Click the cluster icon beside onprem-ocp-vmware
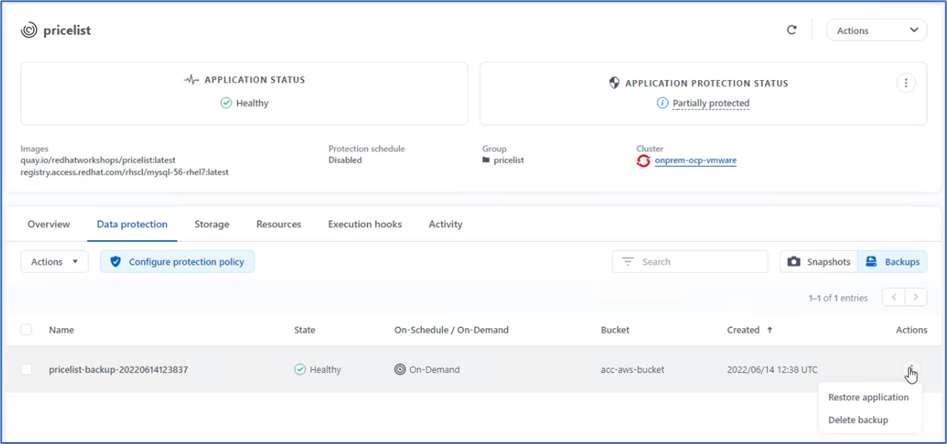Screen dimensions: 947x444 click(643, 161)
